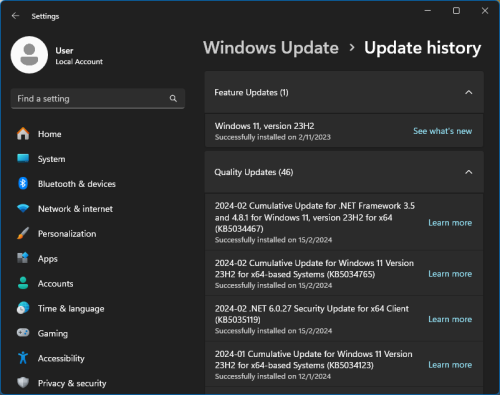Click the System monitor icon
Screen dimensions: 500x395
coord(23,158)
